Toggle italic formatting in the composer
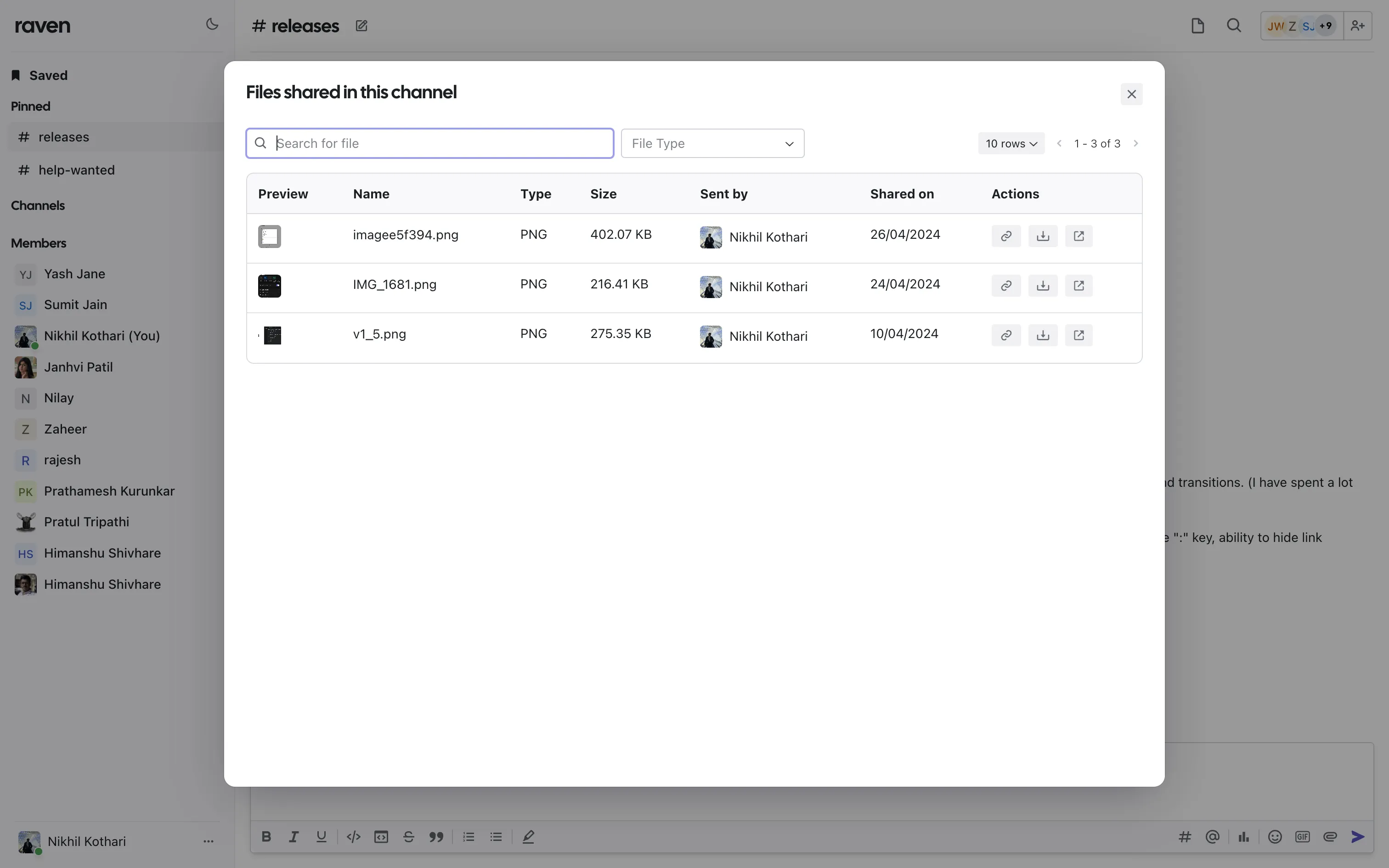 294,836
